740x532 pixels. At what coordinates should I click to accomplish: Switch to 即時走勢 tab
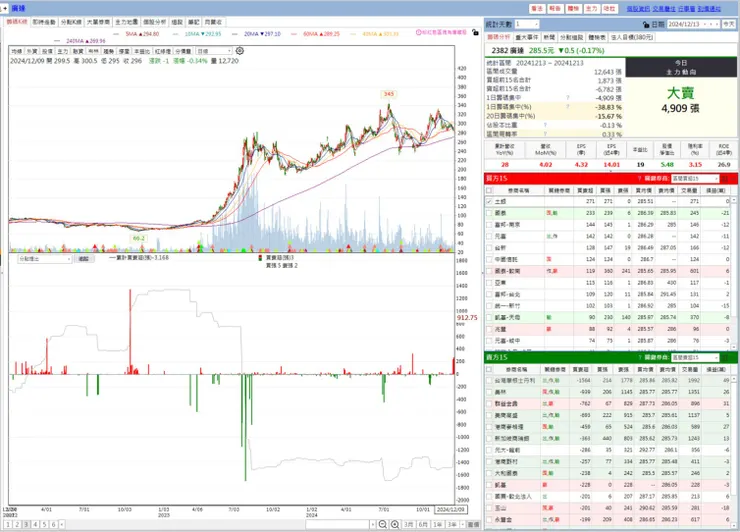(x=44, y=22)
